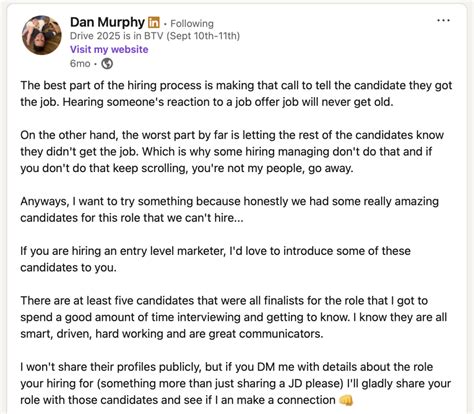Click the line mentioning sharing a JD please

click(x=235, y=383)
